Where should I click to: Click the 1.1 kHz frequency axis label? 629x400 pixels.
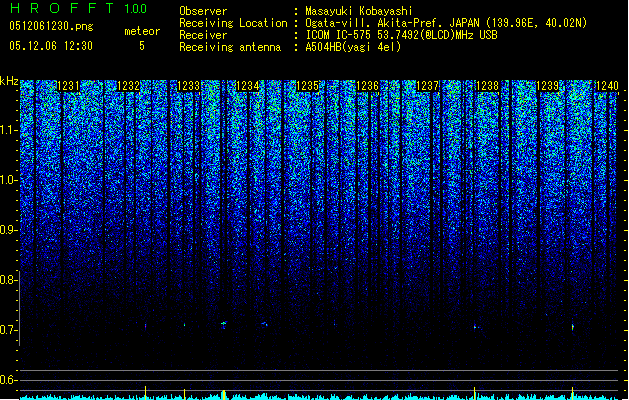click(8, 130)
